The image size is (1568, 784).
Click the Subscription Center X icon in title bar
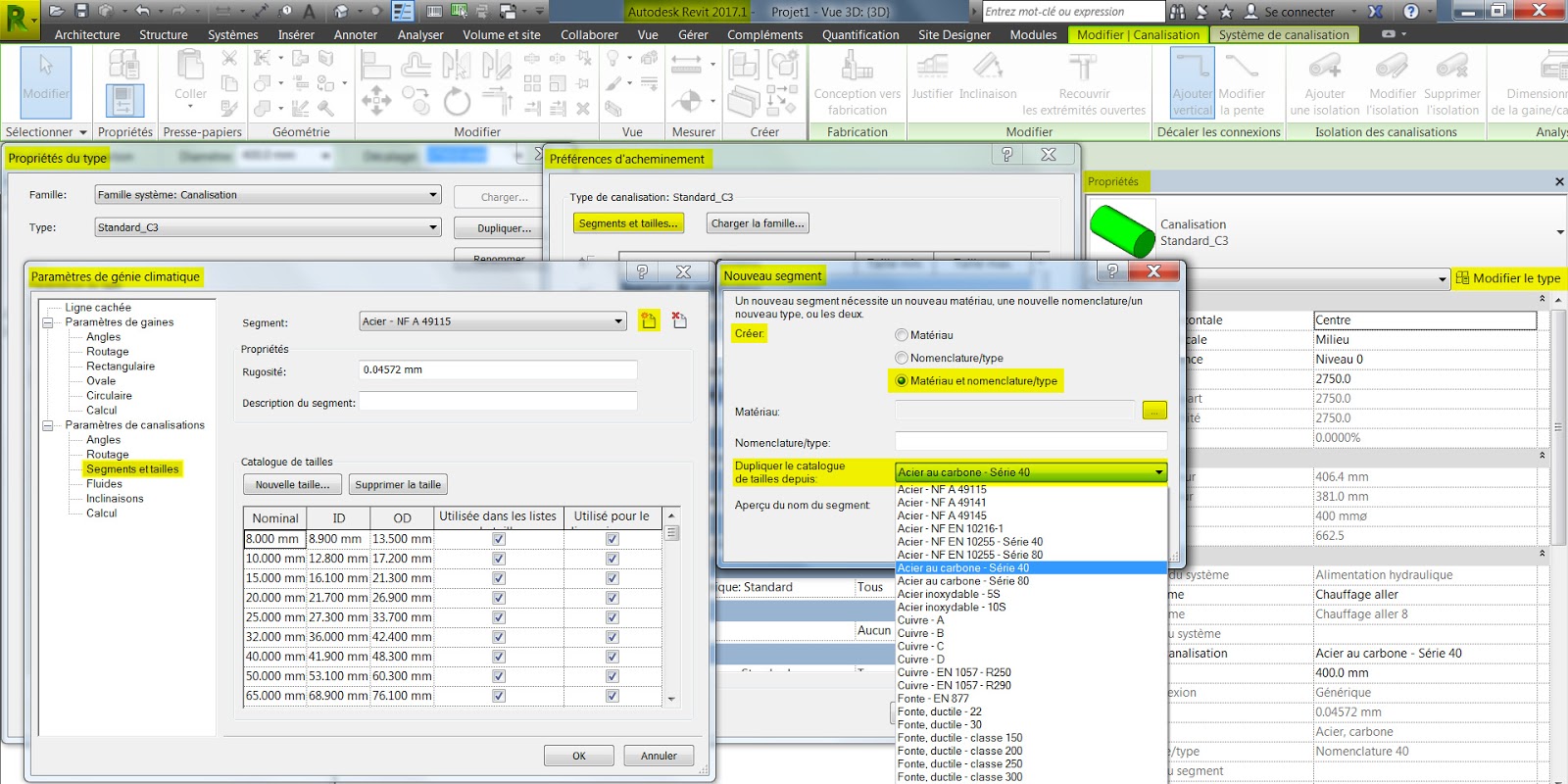tap(1376, 12)
